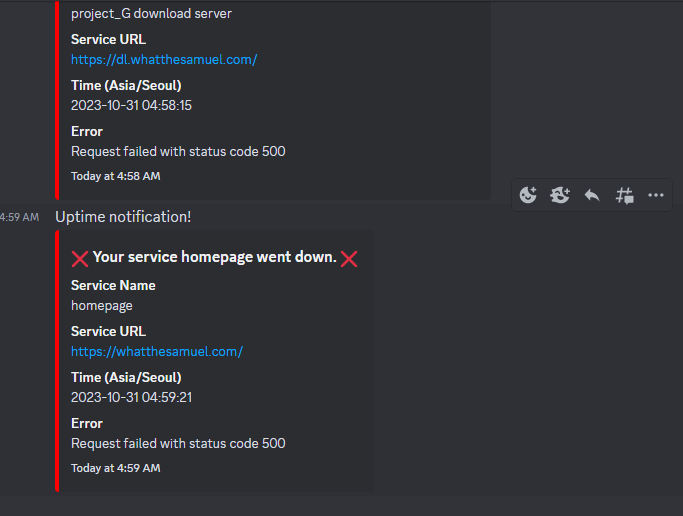Add a super reaction to message
The image size is (683, 516).
(560, 195)
